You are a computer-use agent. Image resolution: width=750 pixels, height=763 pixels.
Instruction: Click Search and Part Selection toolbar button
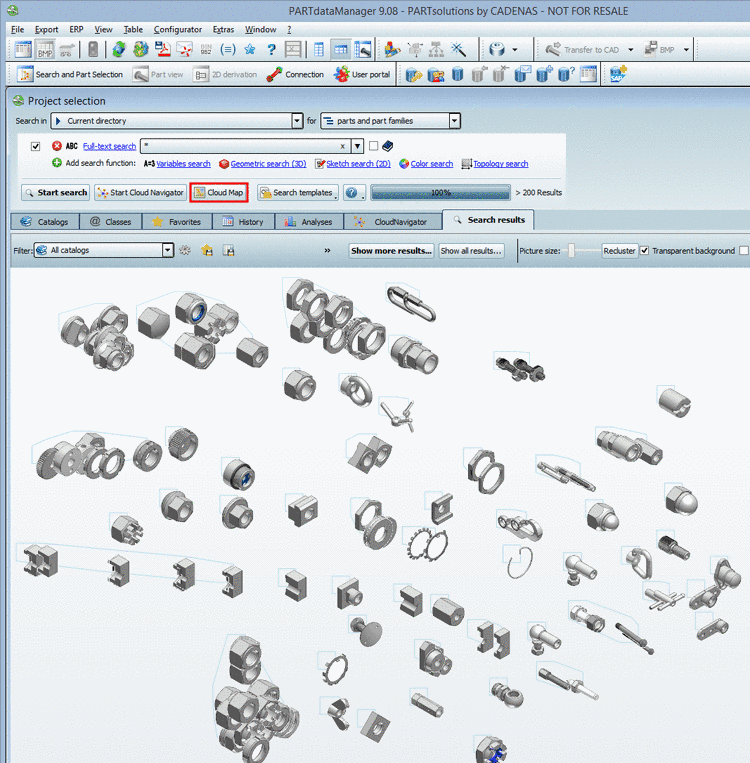pos(70,74)
